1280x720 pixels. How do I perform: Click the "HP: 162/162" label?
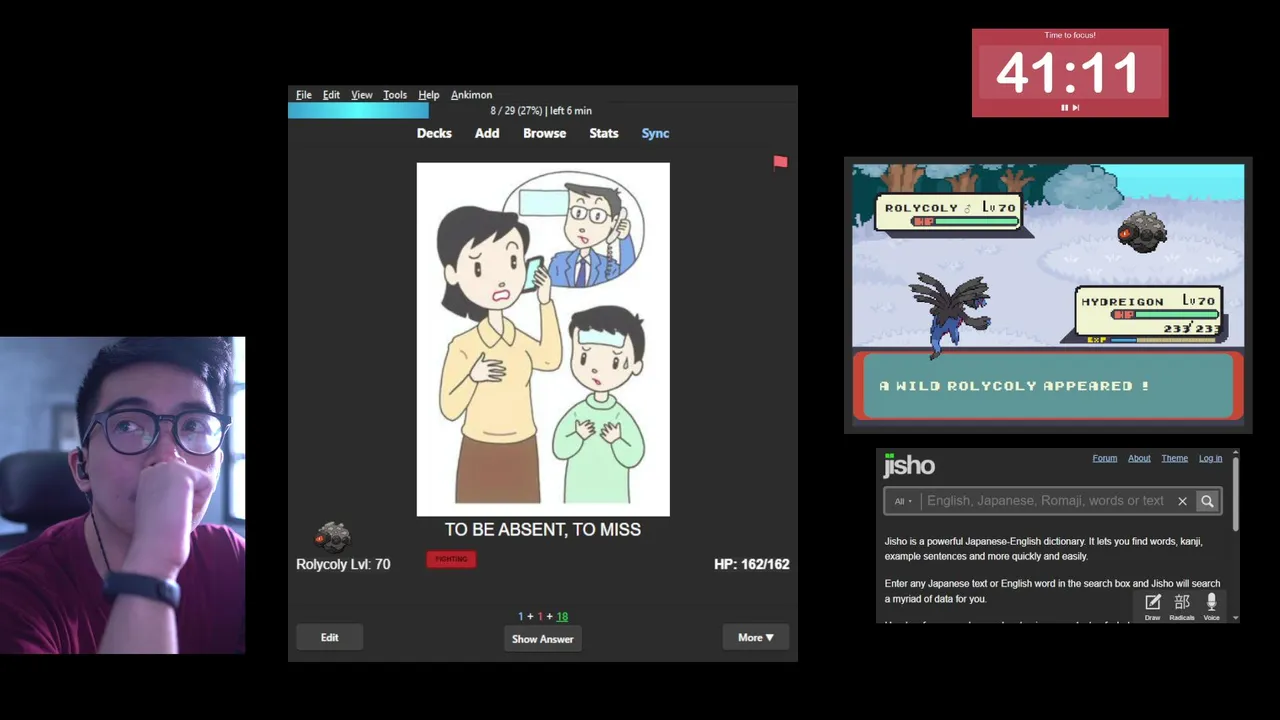tap(752, 564)
